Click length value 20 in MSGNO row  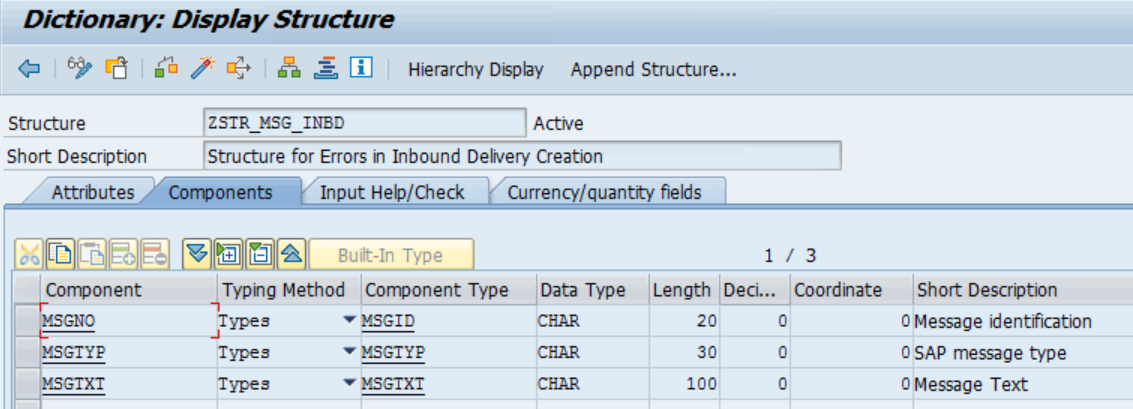[684, 321]
